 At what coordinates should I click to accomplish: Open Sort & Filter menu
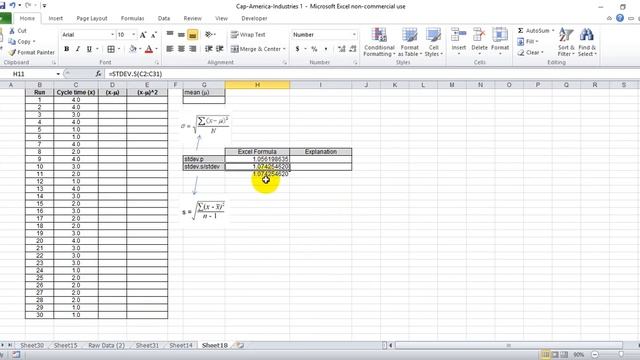[x=566, y=42]
